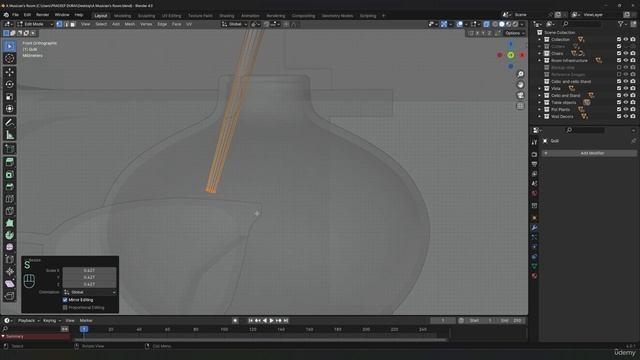Choose the Spin tool
The width and height of the screenshot is (640, 360).
click(x=9, y=235)
